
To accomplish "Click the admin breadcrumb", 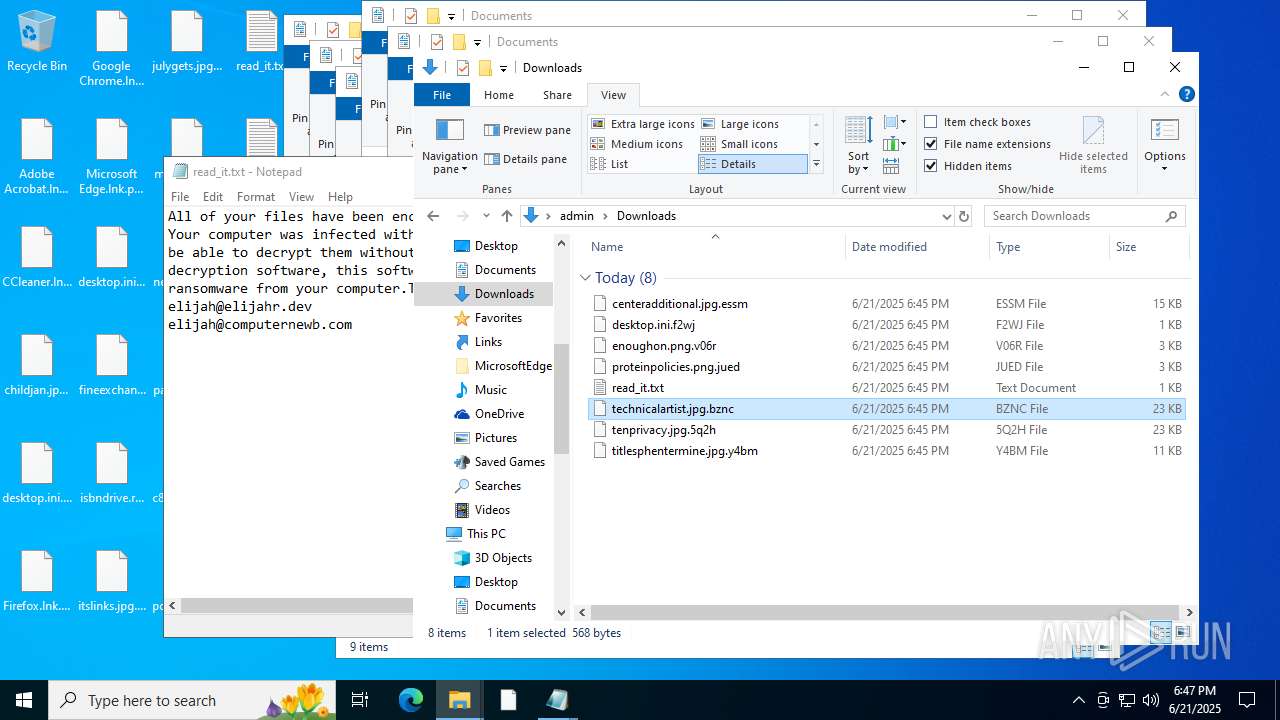I will click(x=576, y=216).
